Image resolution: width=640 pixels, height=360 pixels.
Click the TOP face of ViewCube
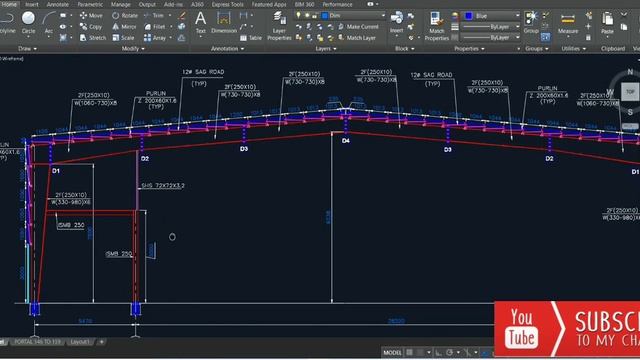pos(630,92)
